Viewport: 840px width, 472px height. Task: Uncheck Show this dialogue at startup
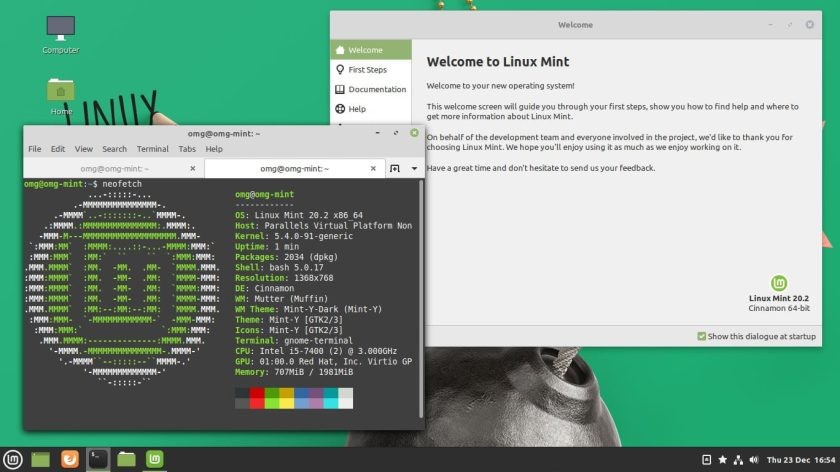tap(702, 336)
